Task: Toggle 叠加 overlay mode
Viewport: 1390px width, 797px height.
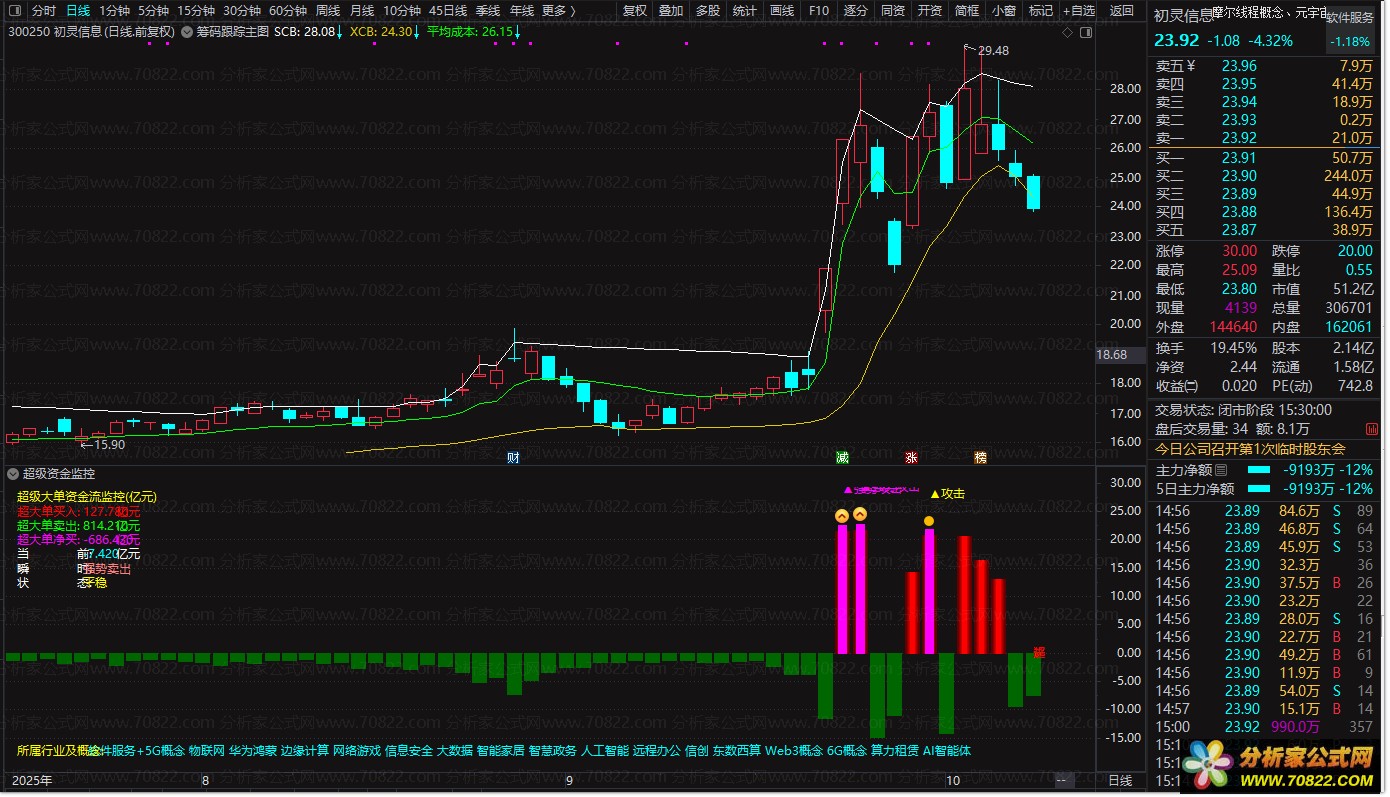Action: [670, 11]
